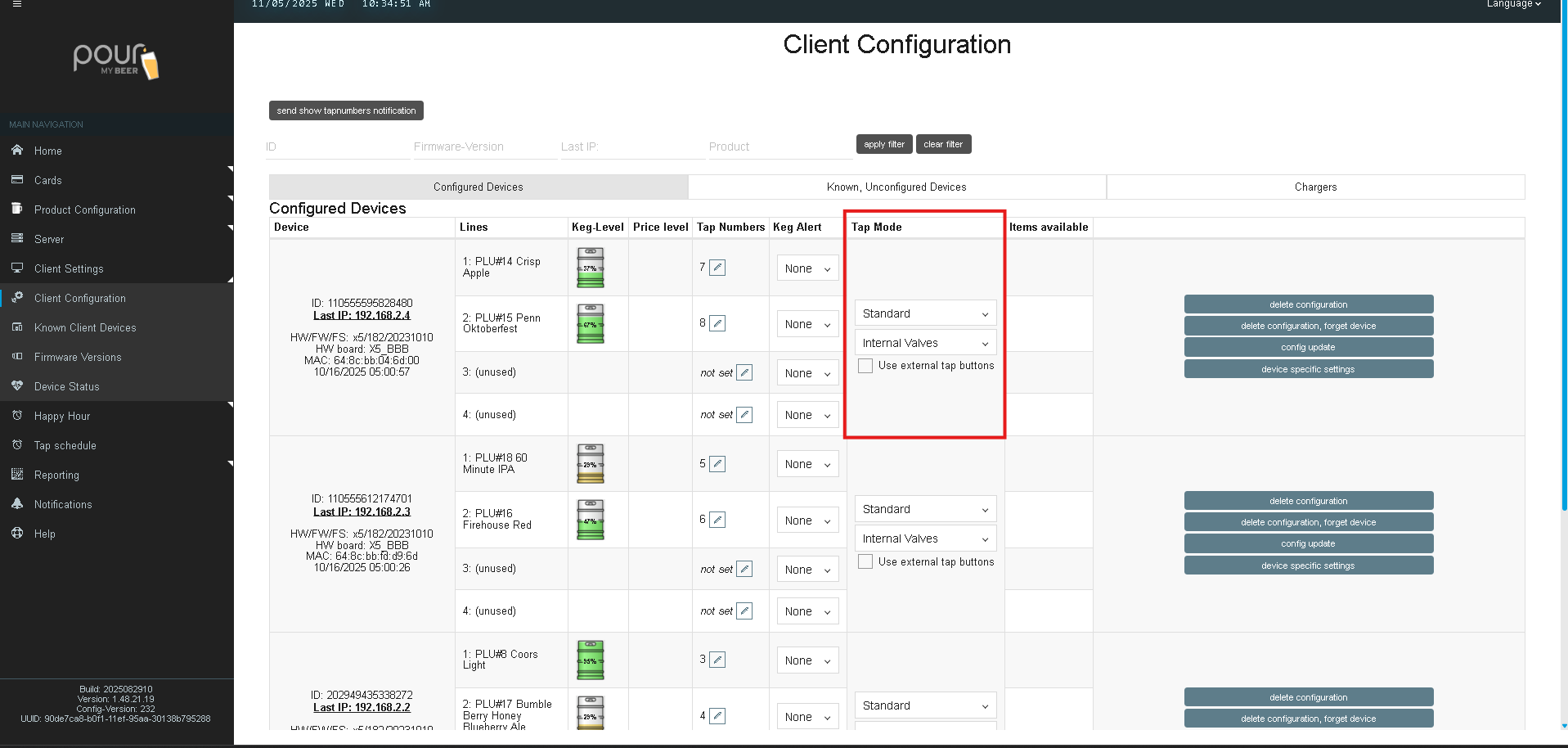Click the edit pencil icon for tap number 5
This screenshot has height=748, width=1568.
[x=717, y=464]
